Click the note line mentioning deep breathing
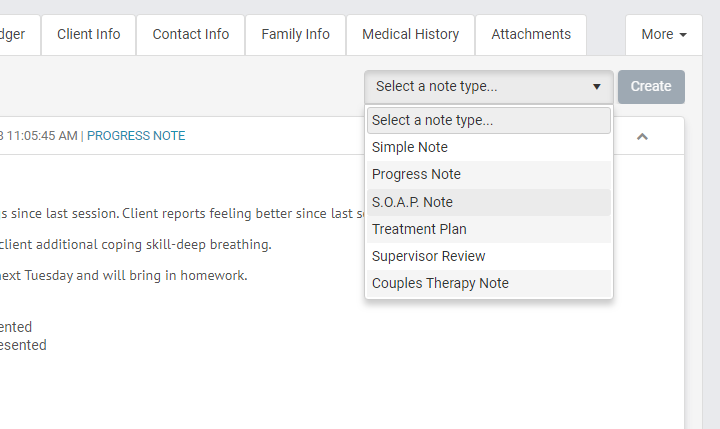 point(136,244)
